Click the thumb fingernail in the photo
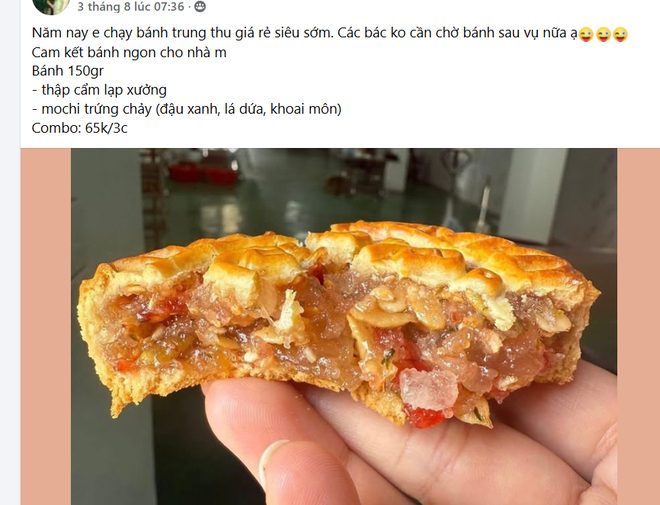This screenshot has height=505, width=660. point(271,463)
